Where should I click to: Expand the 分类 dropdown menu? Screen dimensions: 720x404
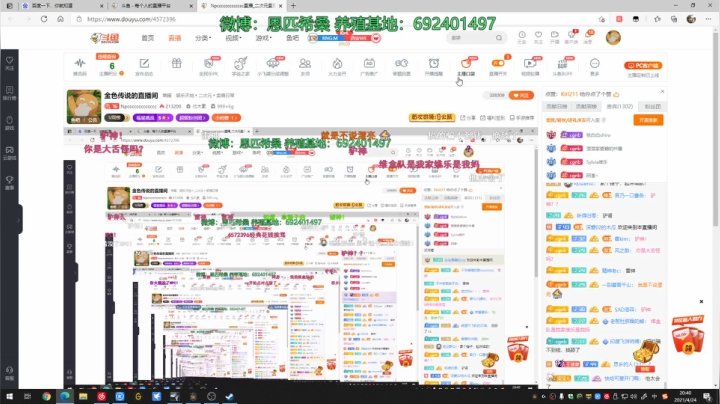pyautogui.click(x=203, y=38)
